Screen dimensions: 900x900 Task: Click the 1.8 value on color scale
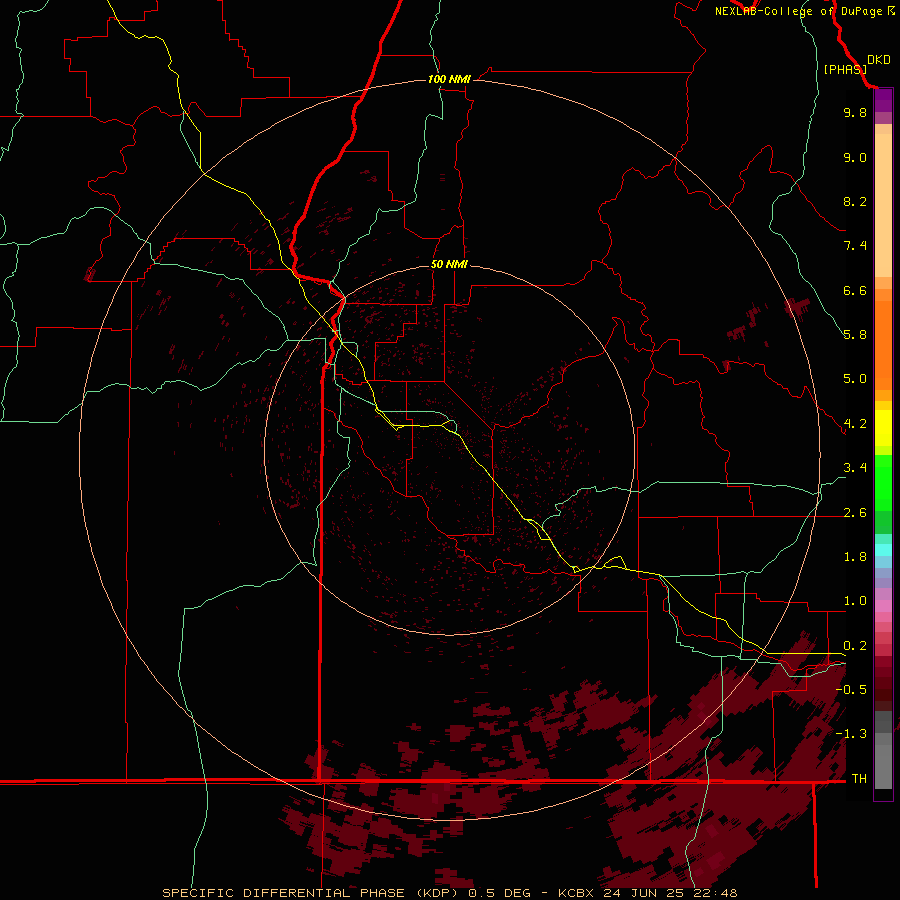(x=855, y=557)
